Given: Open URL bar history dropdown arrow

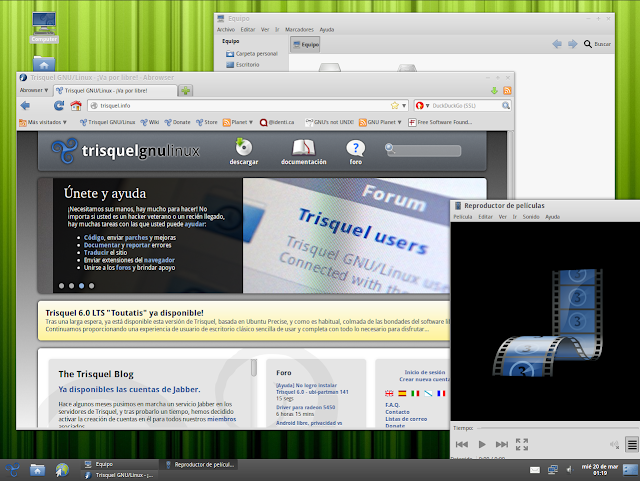Looking at the screenshot, I should tap(404, 106).
